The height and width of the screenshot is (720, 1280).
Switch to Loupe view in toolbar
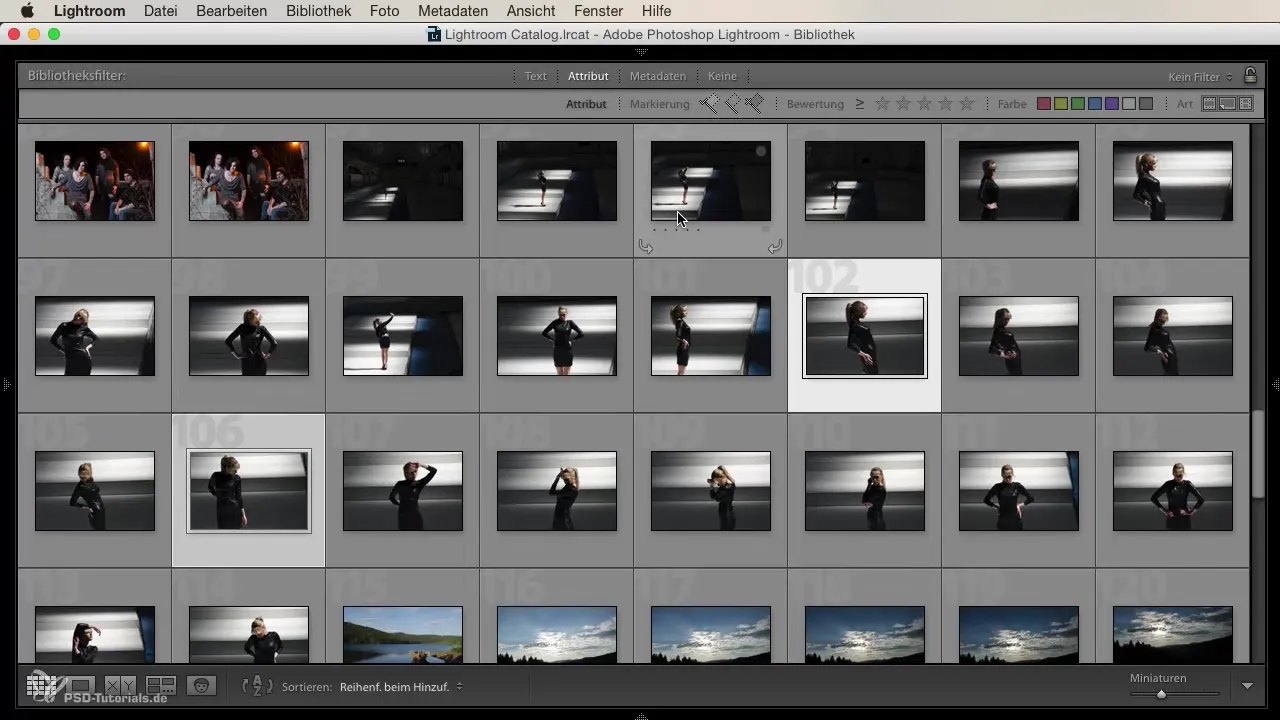pyautogui.click(x=81, y=686)
